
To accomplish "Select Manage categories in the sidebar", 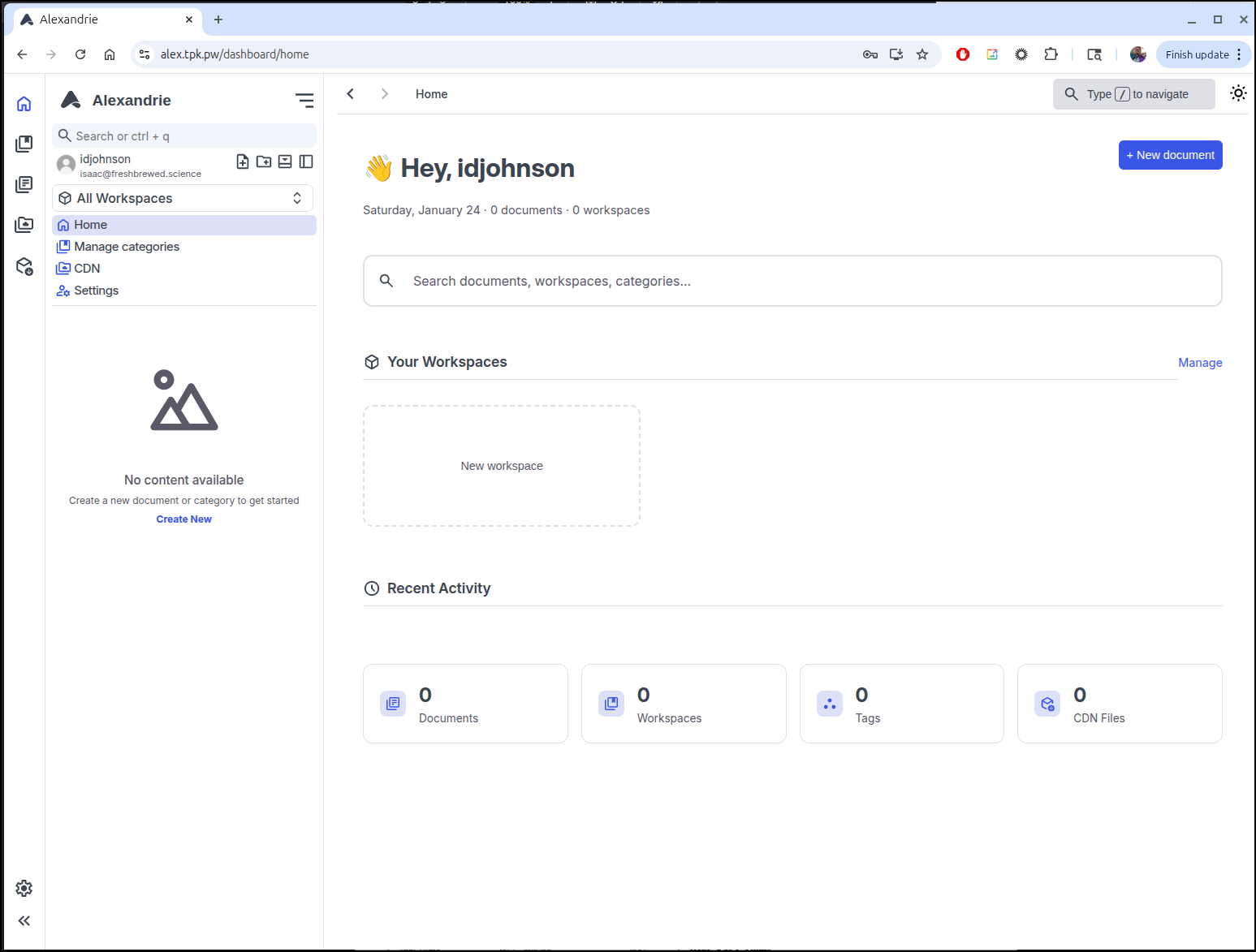I will [x=127, y=247].
